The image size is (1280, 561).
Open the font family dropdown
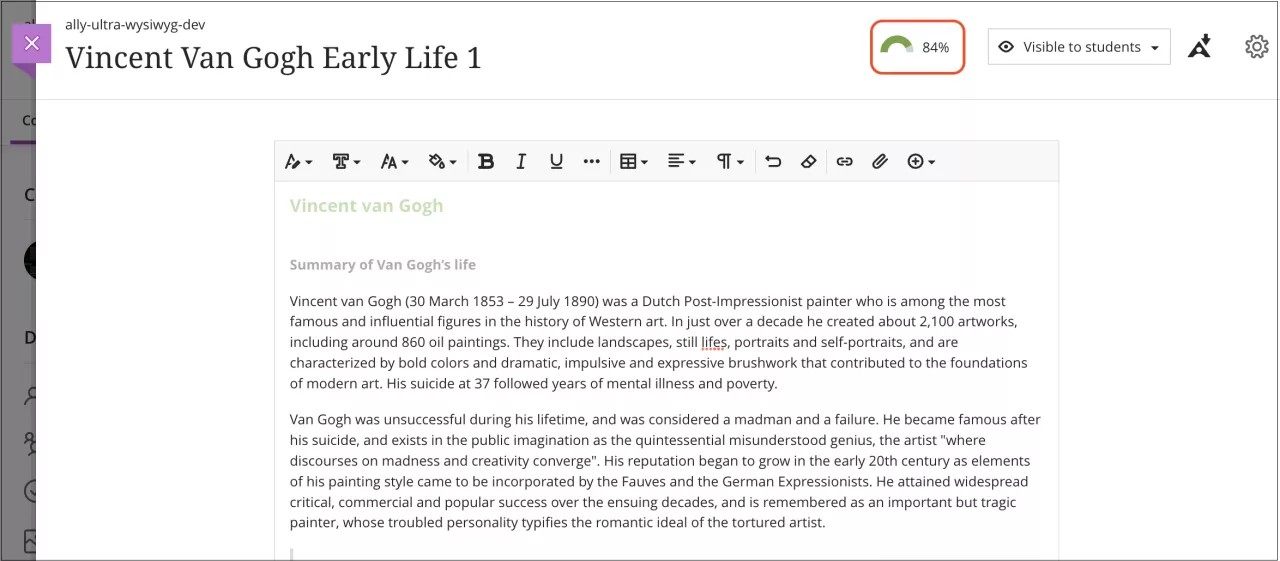(346, 161)
